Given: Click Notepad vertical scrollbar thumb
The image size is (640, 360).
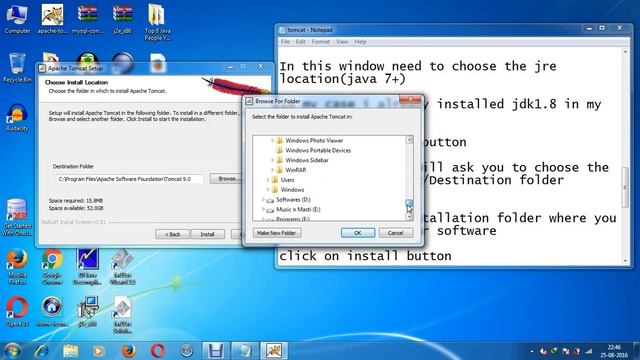Looking at the screenshot, I should coord(625,187).
